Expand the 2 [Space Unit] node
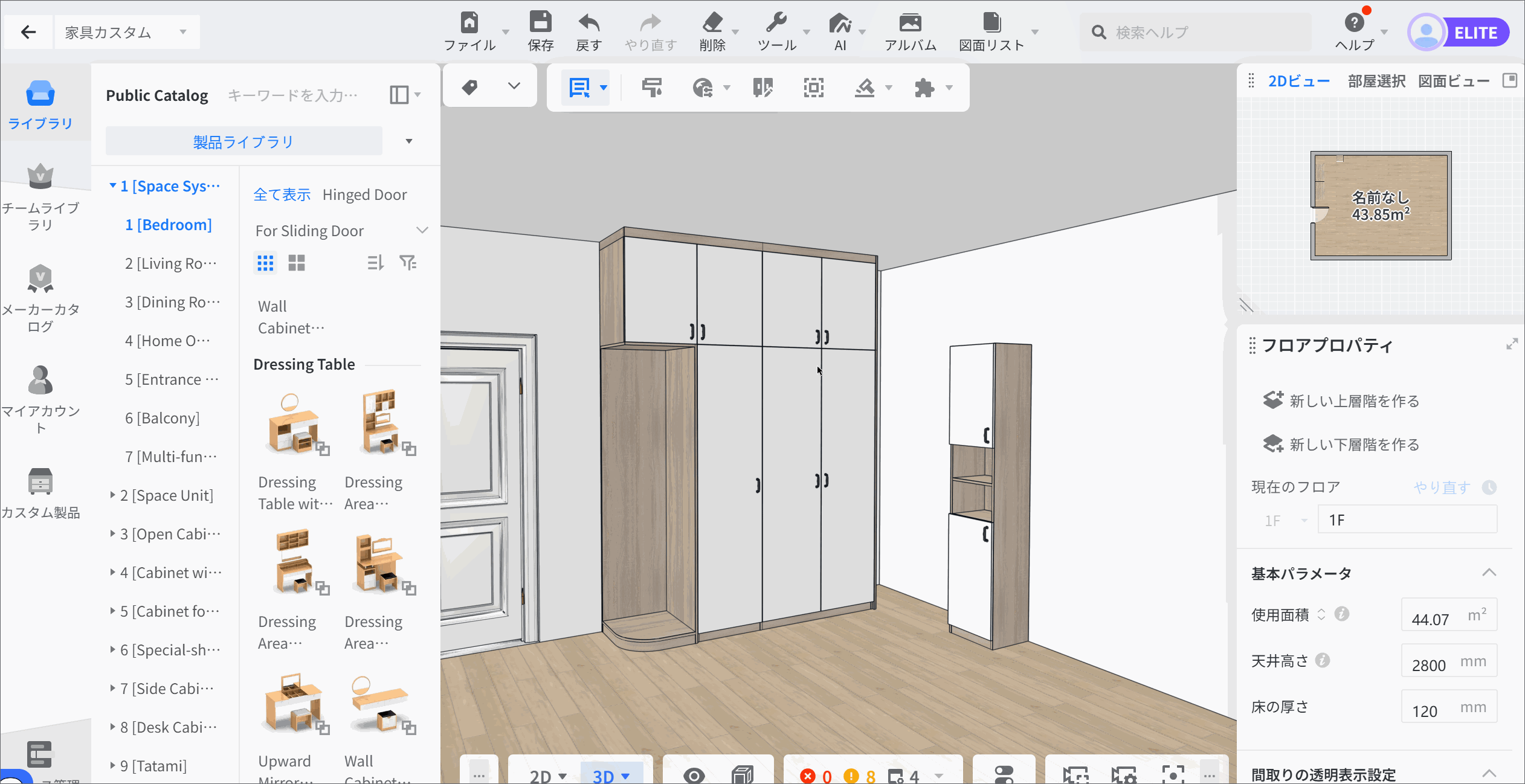This screenshot has width=1525, height=784. (112, 495)
